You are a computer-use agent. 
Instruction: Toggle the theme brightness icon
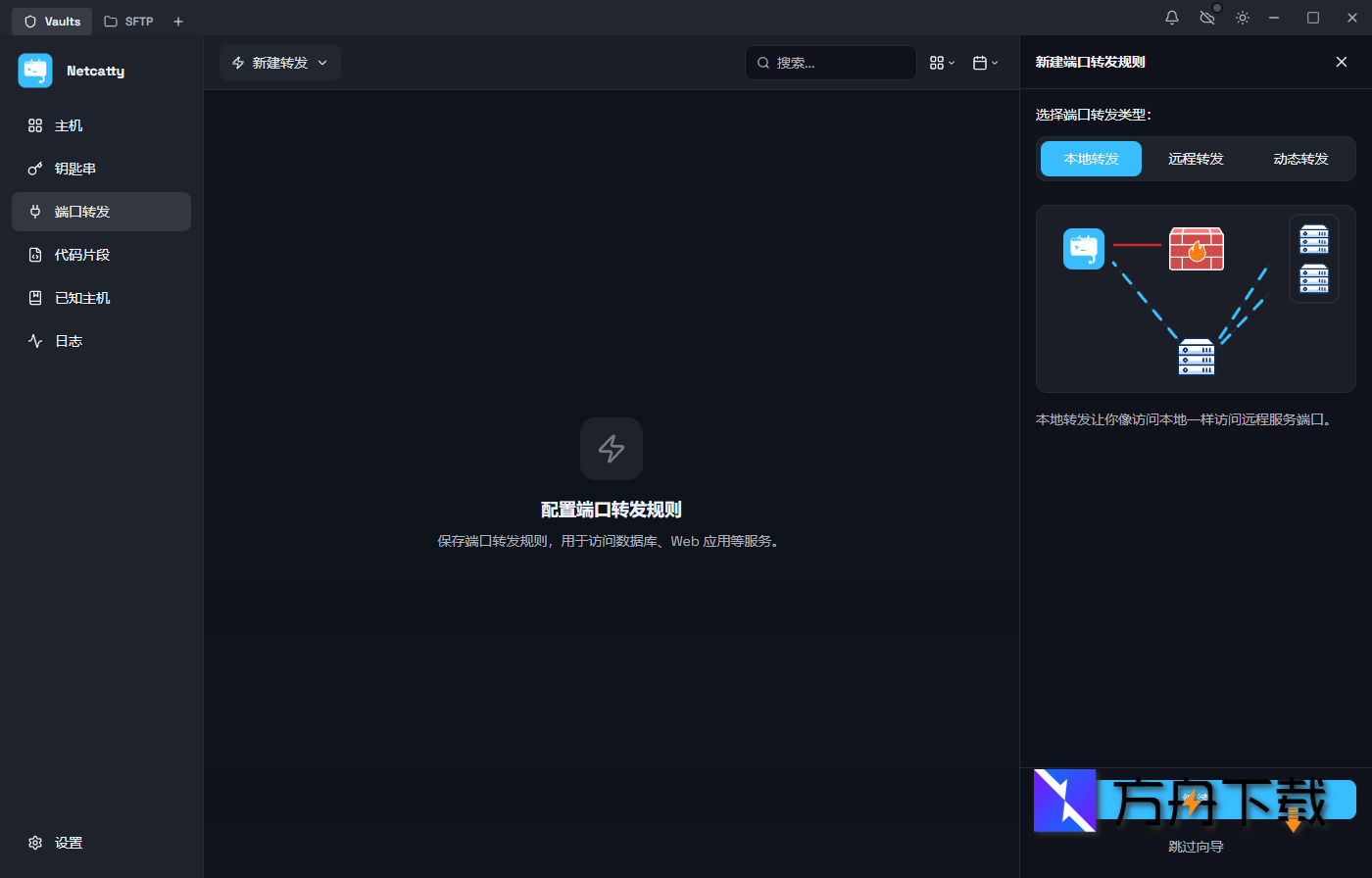(1242, 17)
